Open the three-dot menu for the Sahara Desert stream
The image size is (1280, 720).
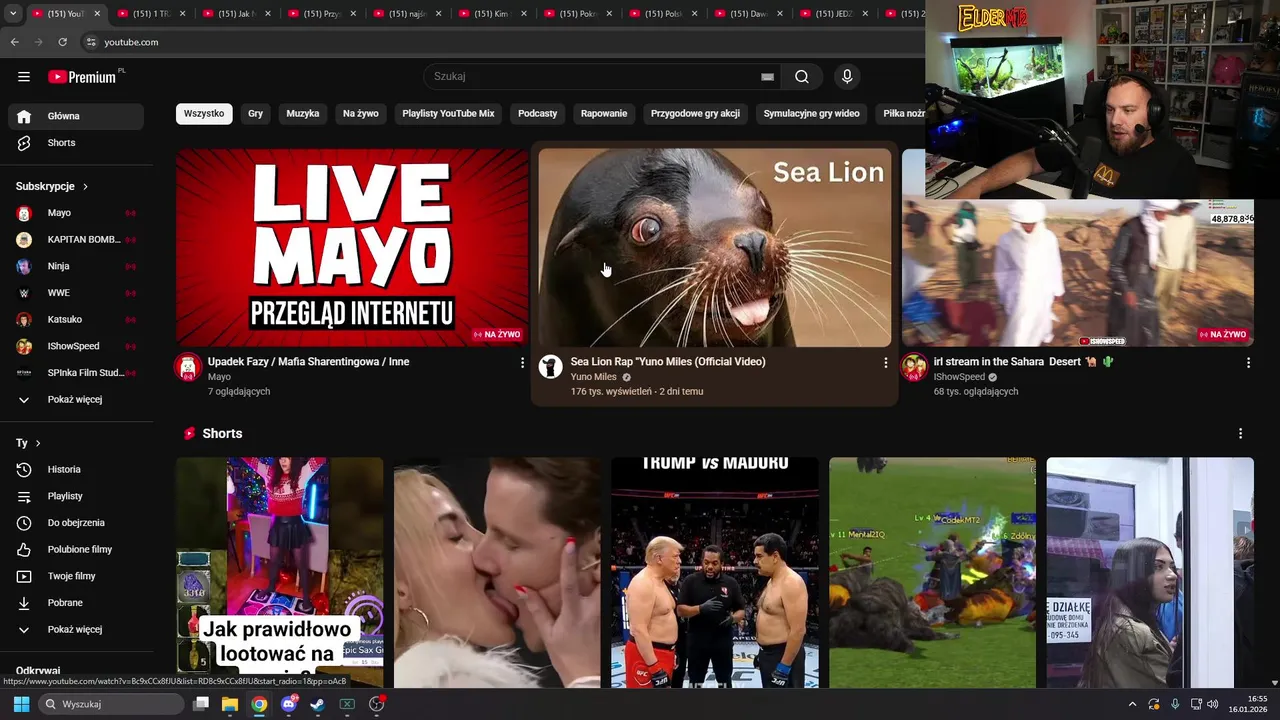pos(1248,363)
